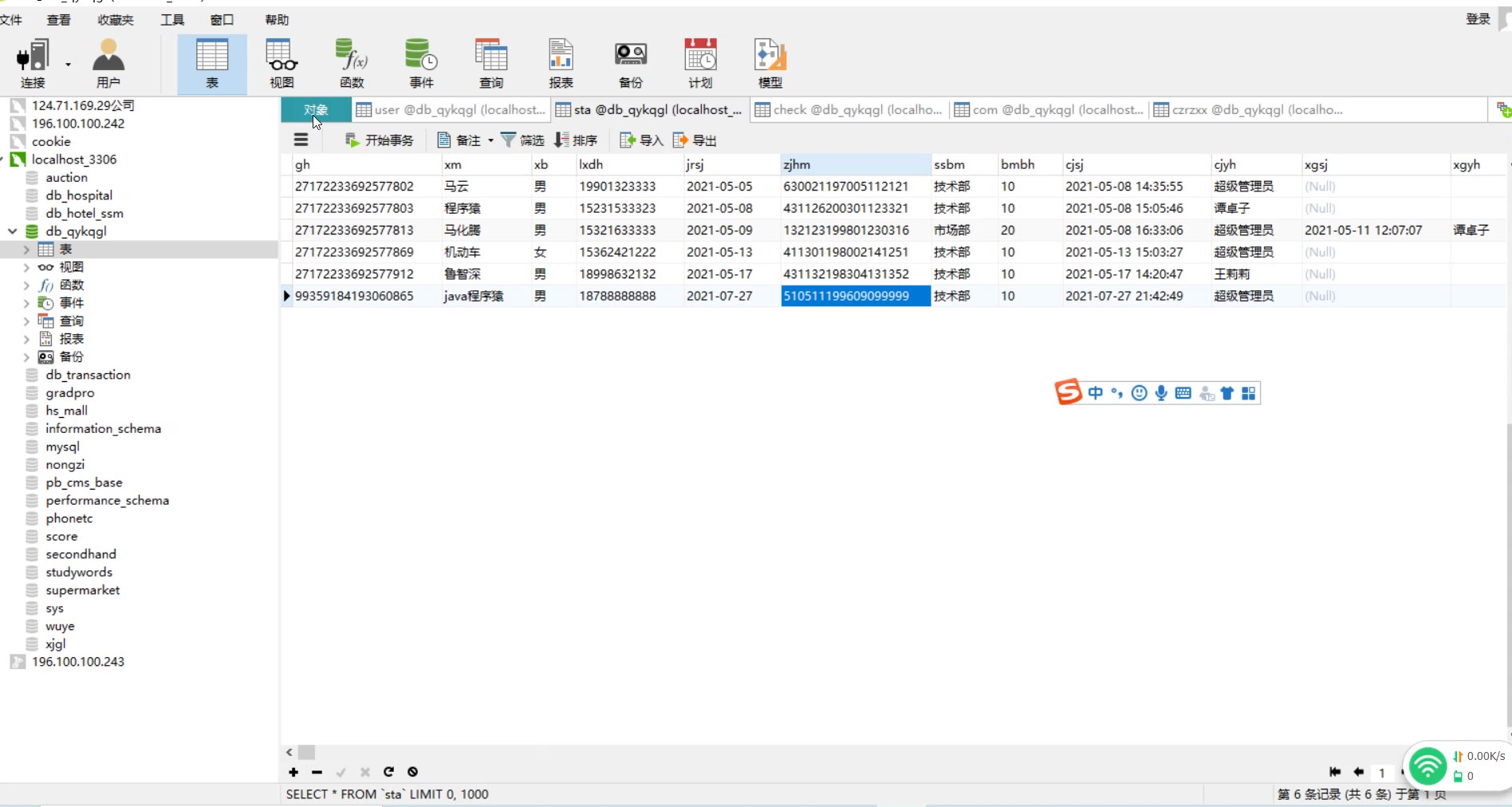
Task: Open the 工具 (Tools) menu
Action: [172, 20]
